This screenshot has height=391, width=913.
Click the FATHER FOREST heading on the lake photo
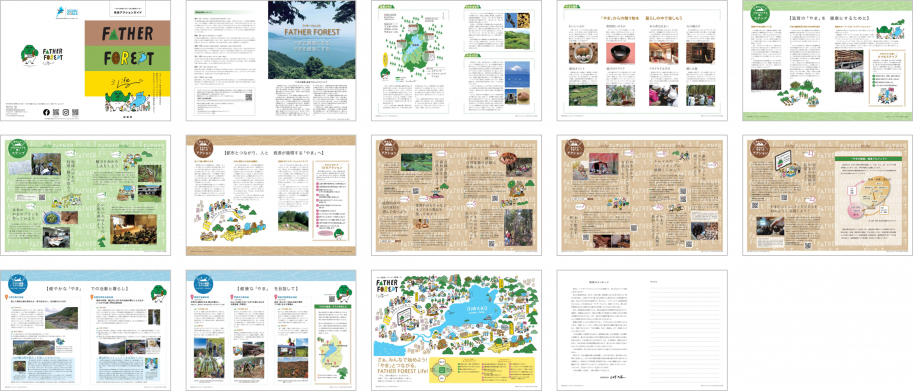coord(312,33)
